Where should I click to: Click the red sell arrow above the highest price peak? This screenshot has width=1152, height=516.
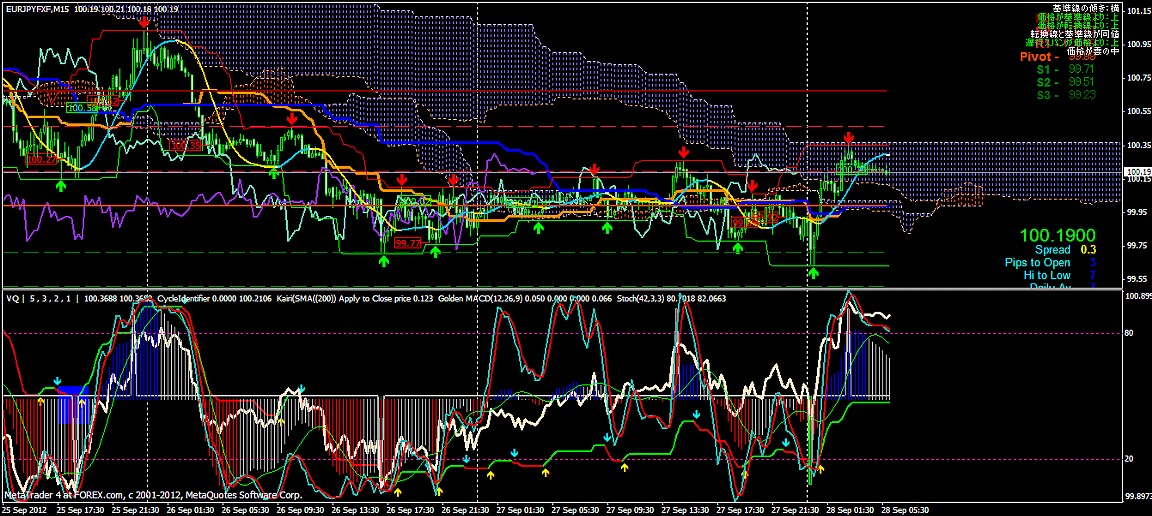tap(146, 21)
